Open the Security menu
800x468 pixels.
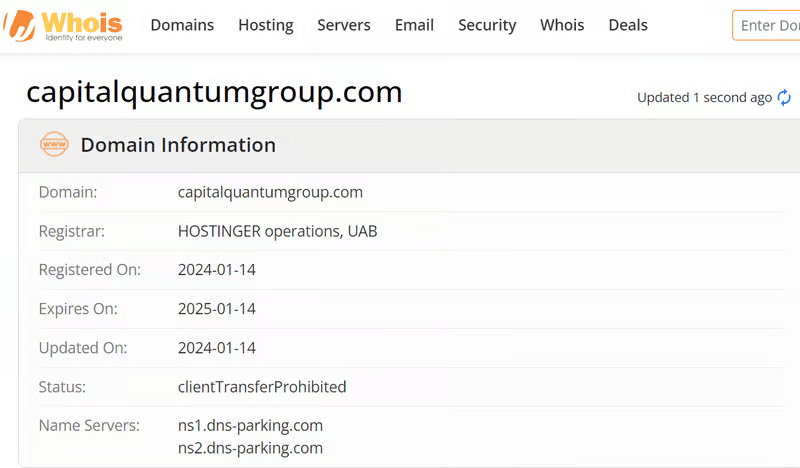(487, 25)
